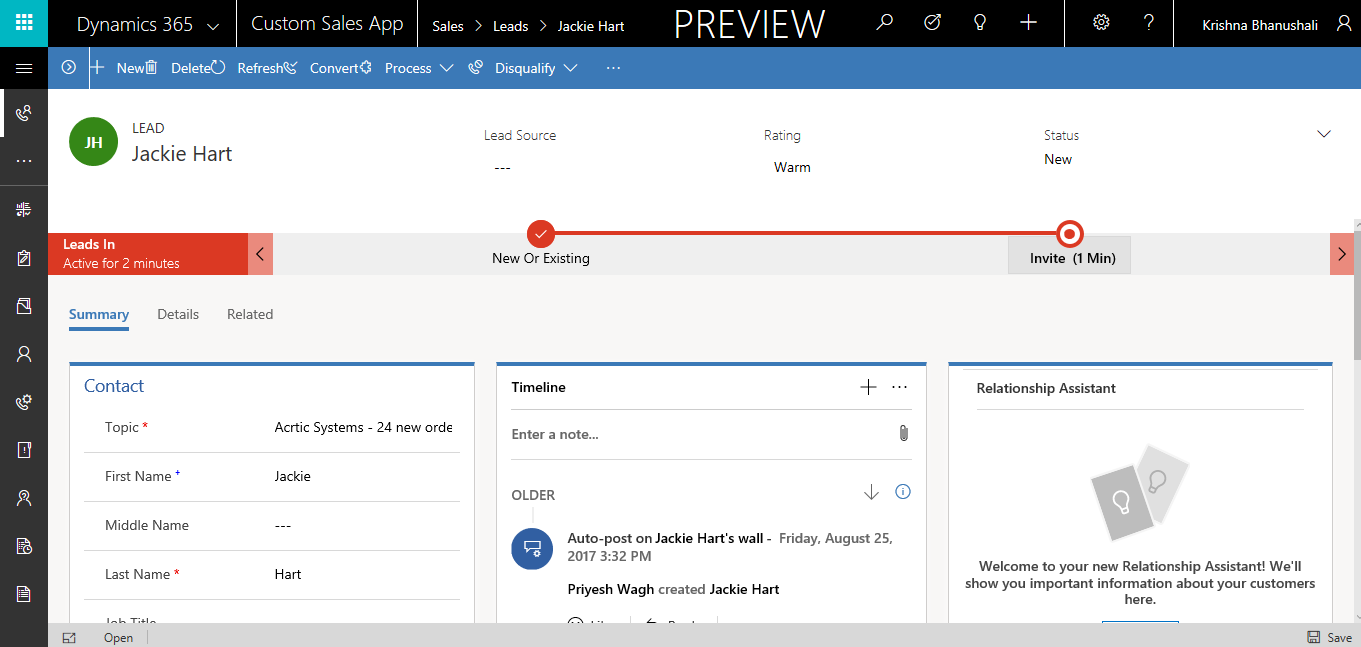Open the document-with-clock sidebar icon

[24, 546]
